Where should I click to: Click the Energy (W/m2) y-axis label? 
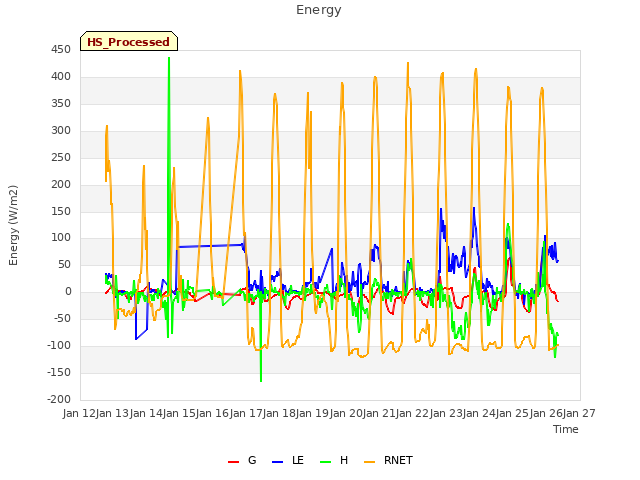coord(13,225)
